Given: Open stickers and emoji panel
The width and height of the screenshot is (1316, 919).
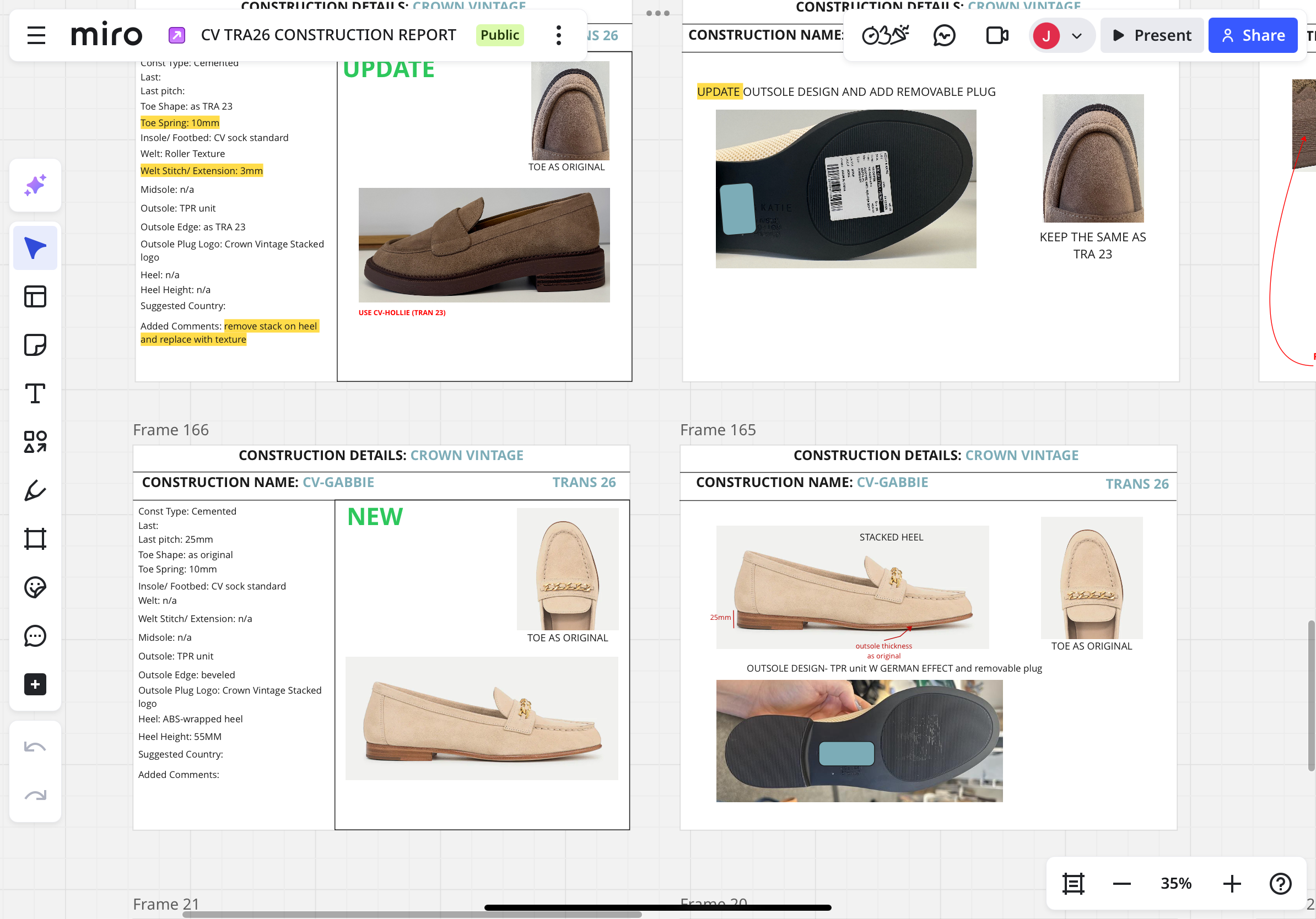Looking at the screenshot, I should click(35, 587).
